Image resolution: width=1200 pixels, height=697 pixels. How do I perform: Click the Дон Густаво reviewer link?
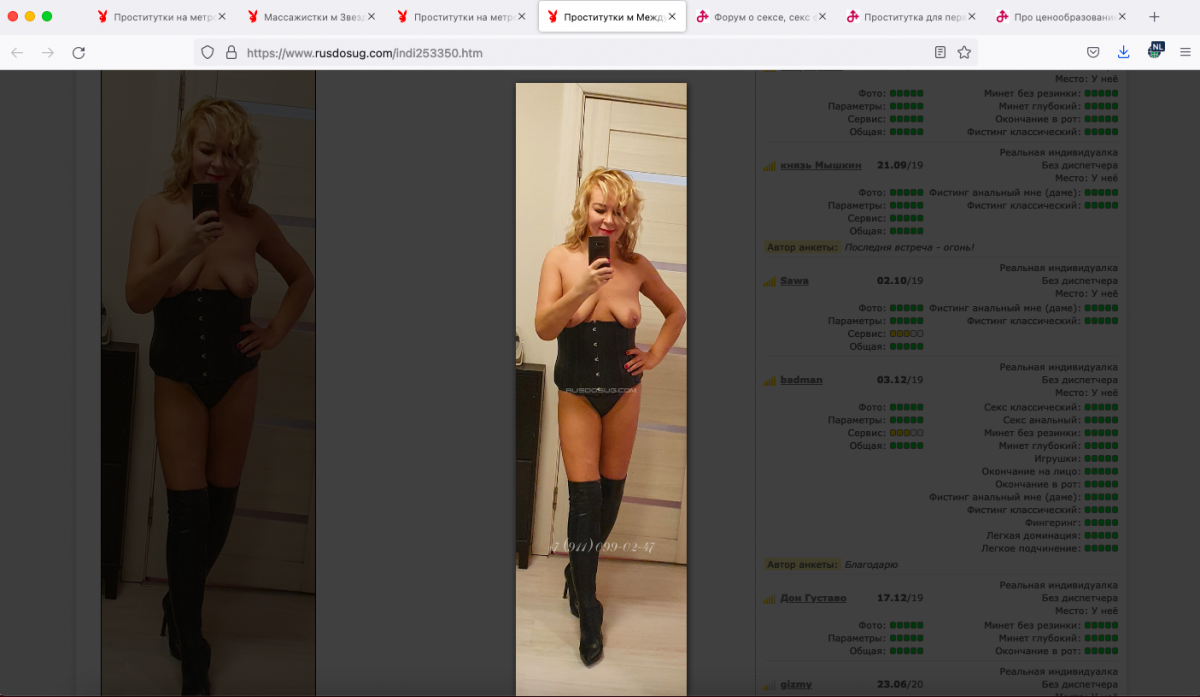click(x=813, y=598)
